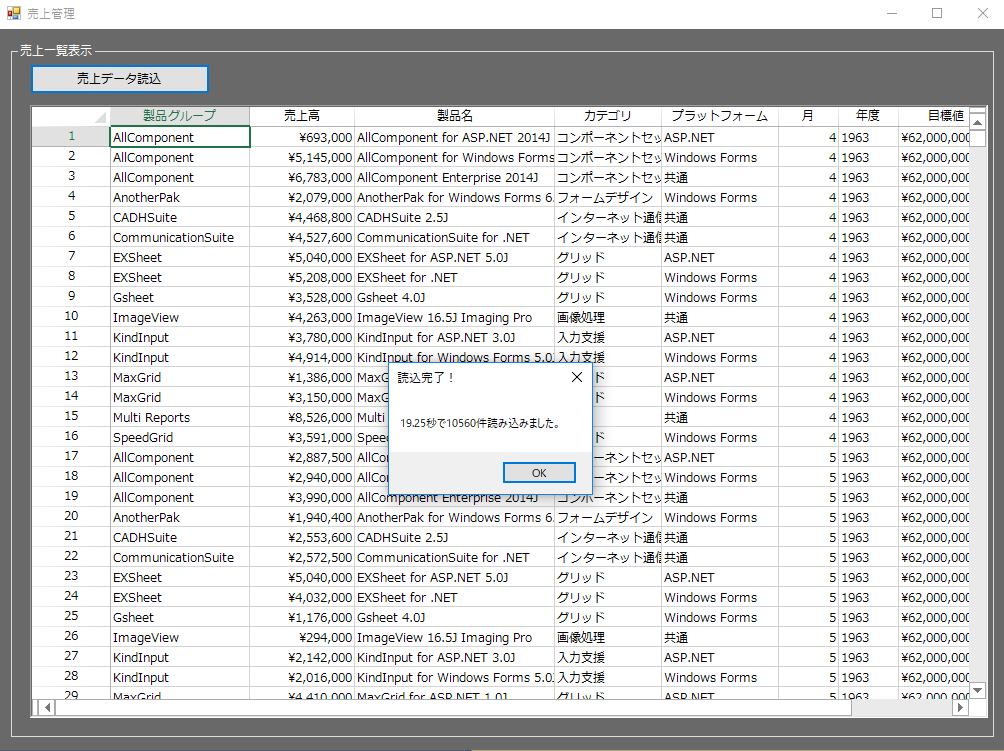1004x751 pixels.
Task: Click sales value ¥8,526,000
Action: click(x=302, y=417)
